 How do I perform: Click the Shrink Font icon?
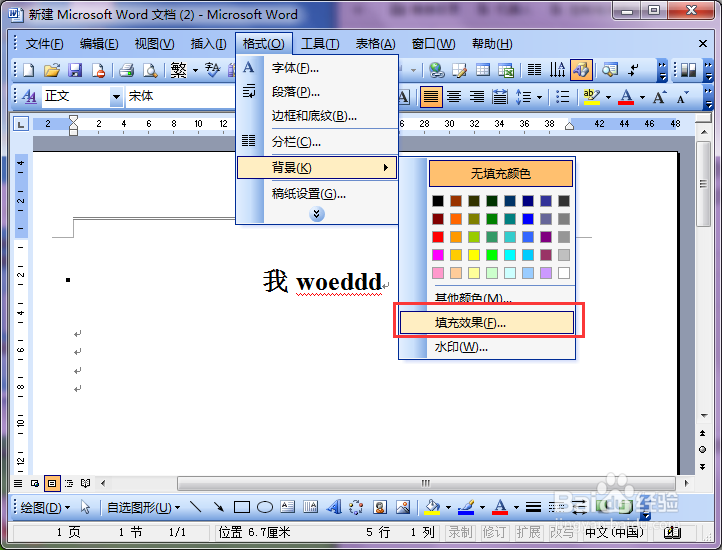683,97
